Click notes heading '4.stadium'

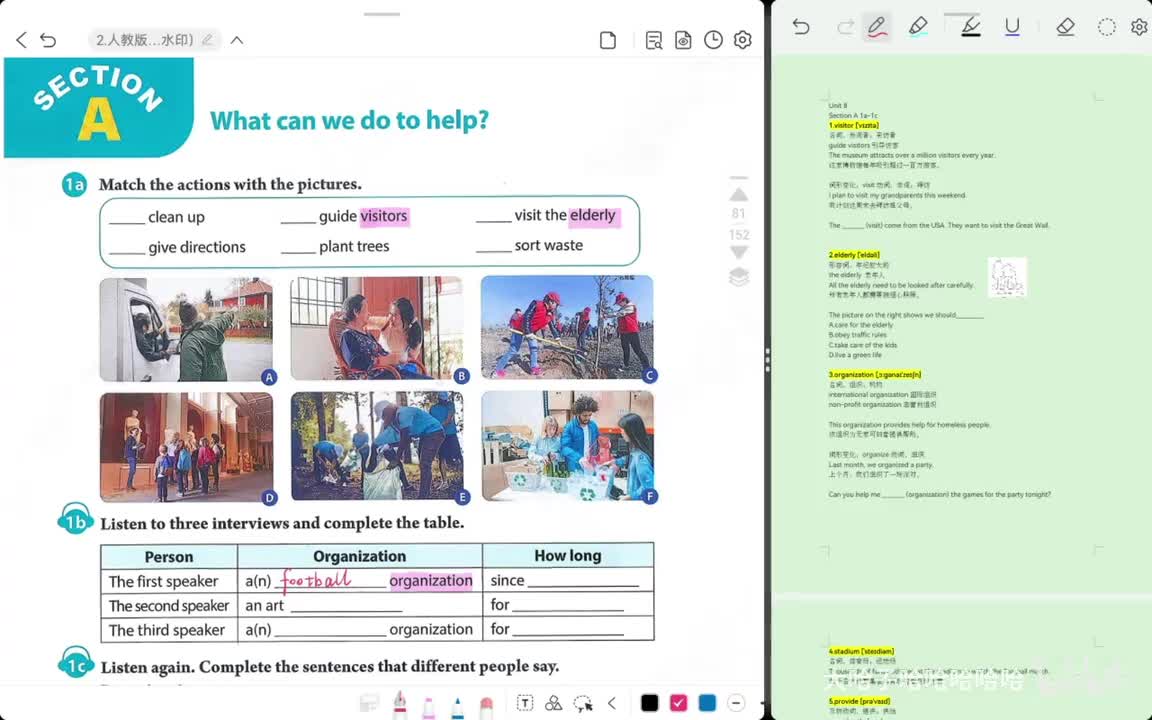click(861, 651)
